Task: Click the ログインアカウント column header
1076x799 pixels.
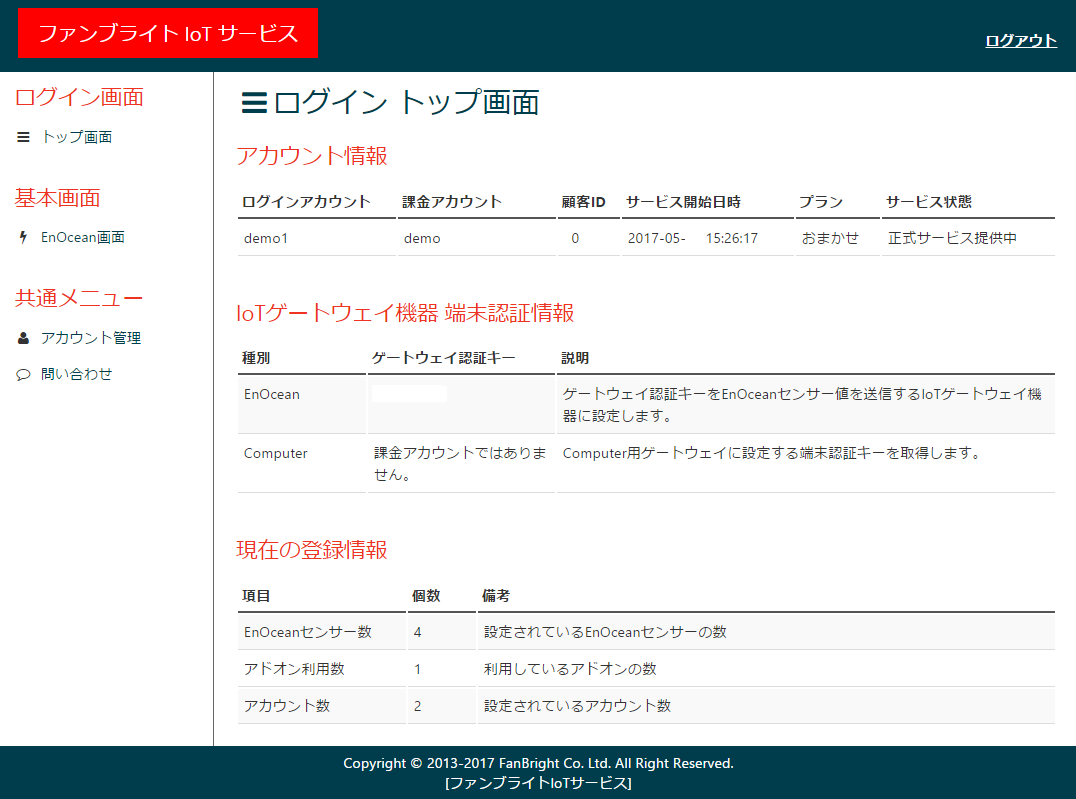Action: (306, 202)
